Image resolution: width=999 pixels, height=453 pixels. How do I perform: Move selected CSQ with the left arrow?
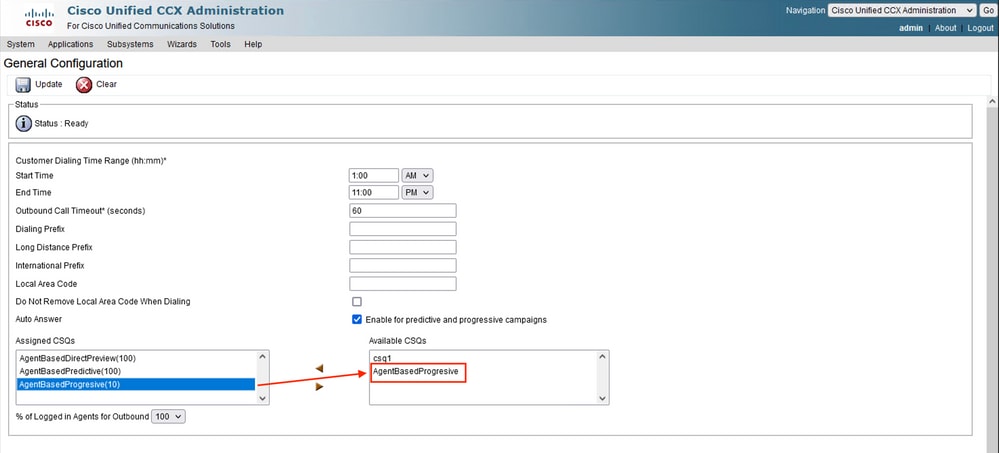[x=319, y=369]
